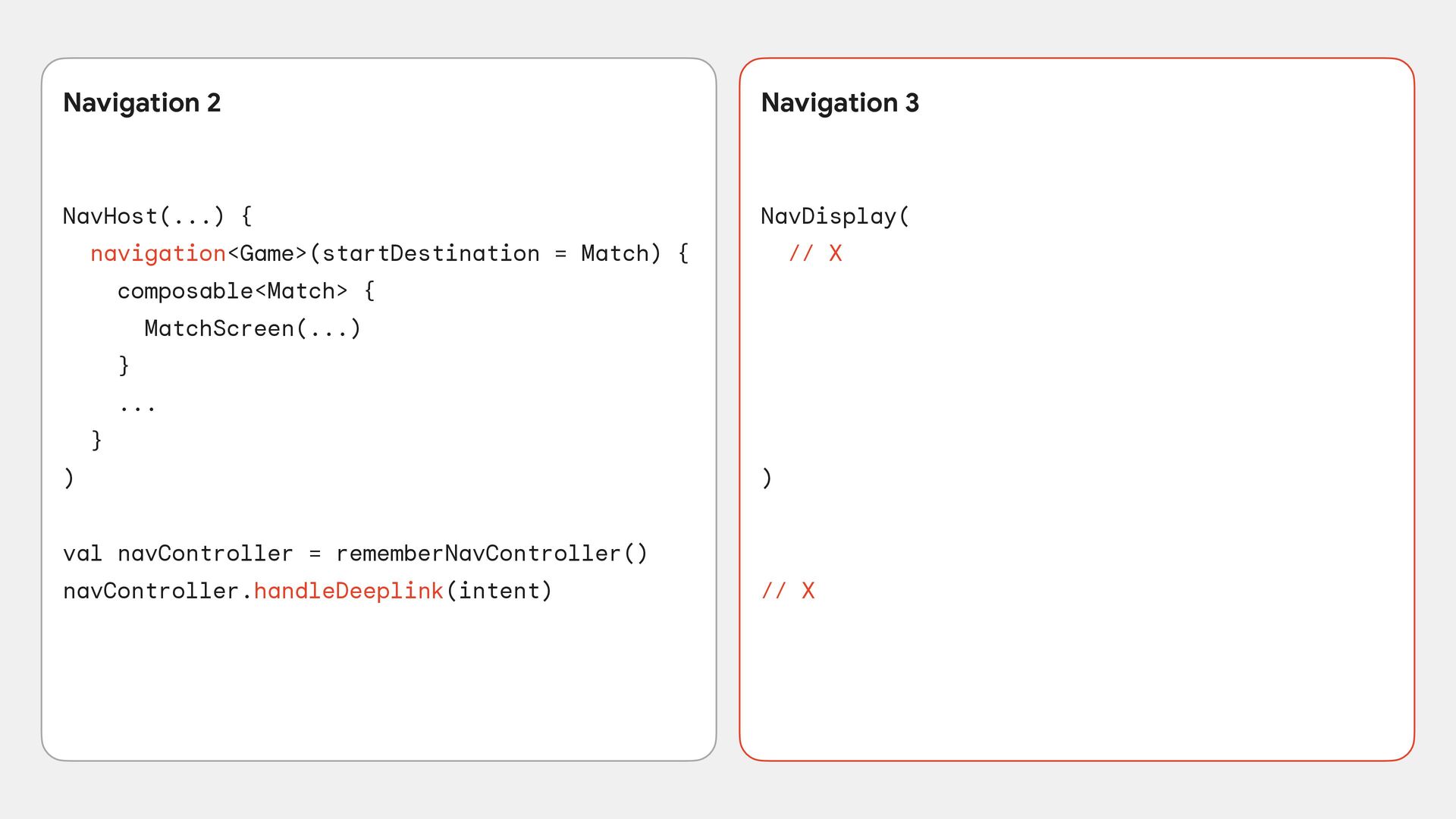Image resolution: width=1456 pixels, height=819 pixels.
Task: Click the closing parenthesis ending NavHost
Action: [69, 478]
